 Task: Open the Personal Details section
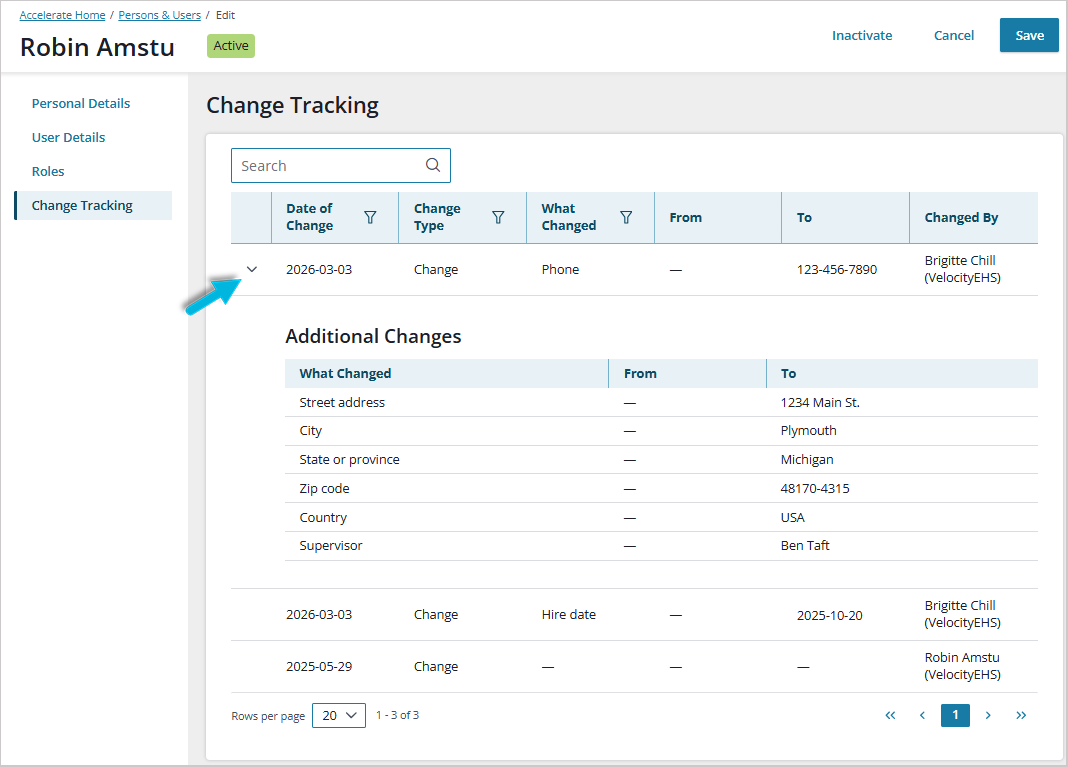[x=81, y=103]
